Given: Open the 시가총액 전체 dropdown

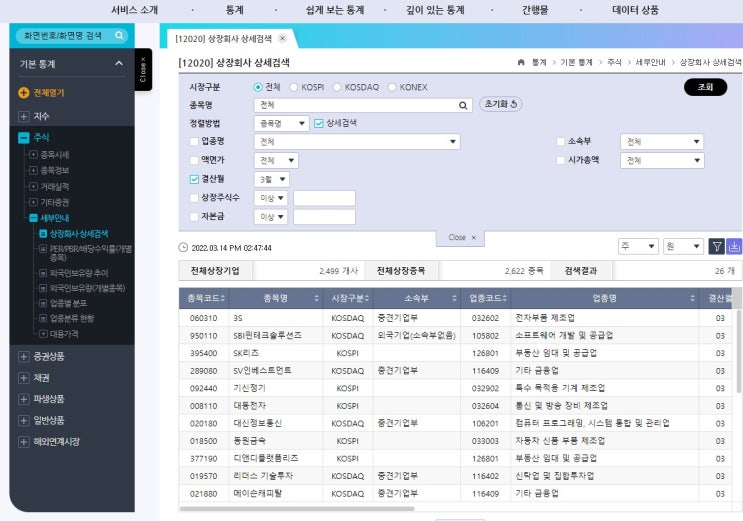Looking at the screenshot, I should [x=662, y=161].
